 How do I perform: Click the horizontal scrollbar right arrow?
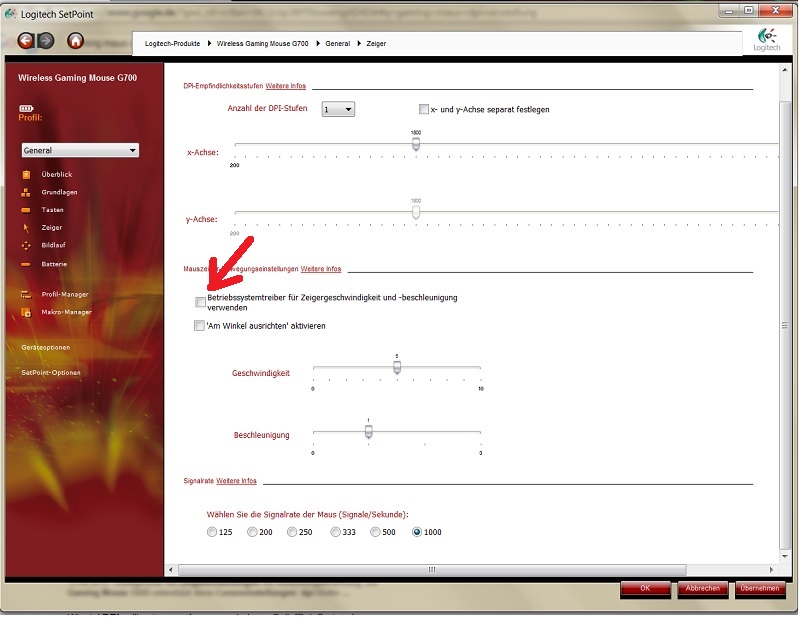click(x=771, y=570)
